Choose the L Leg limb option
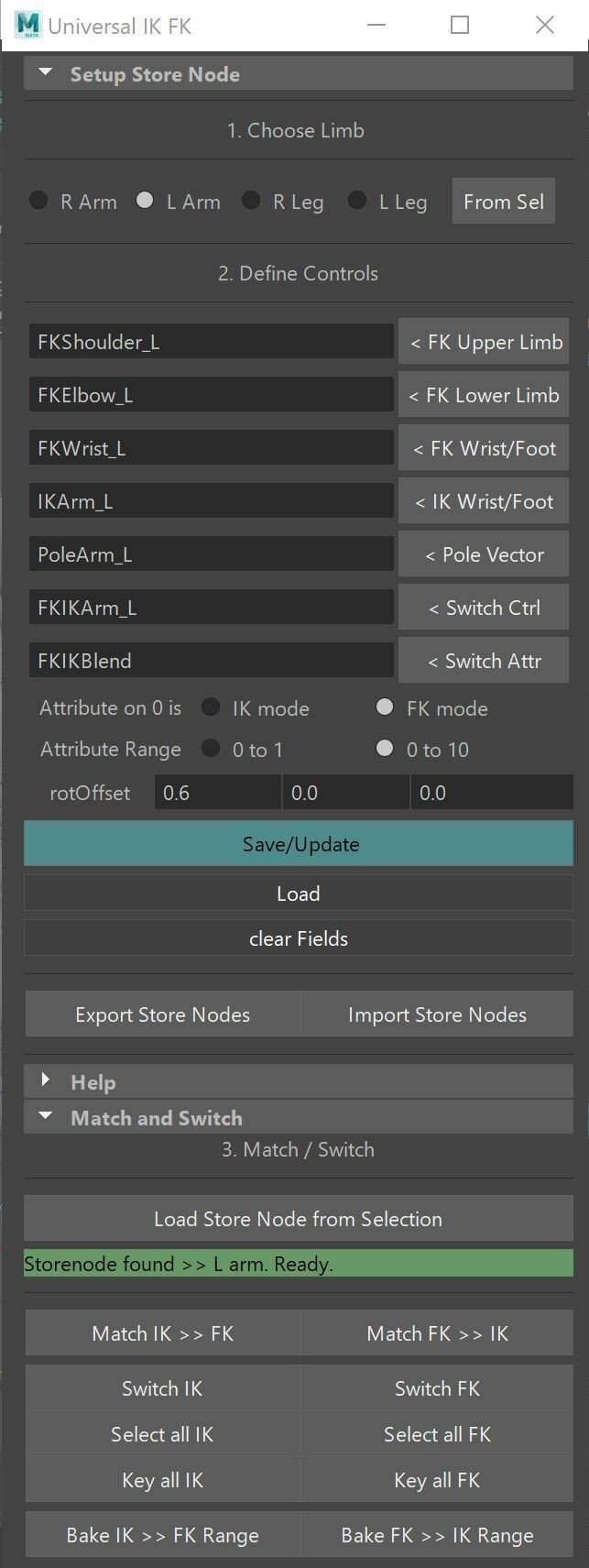 357,201
